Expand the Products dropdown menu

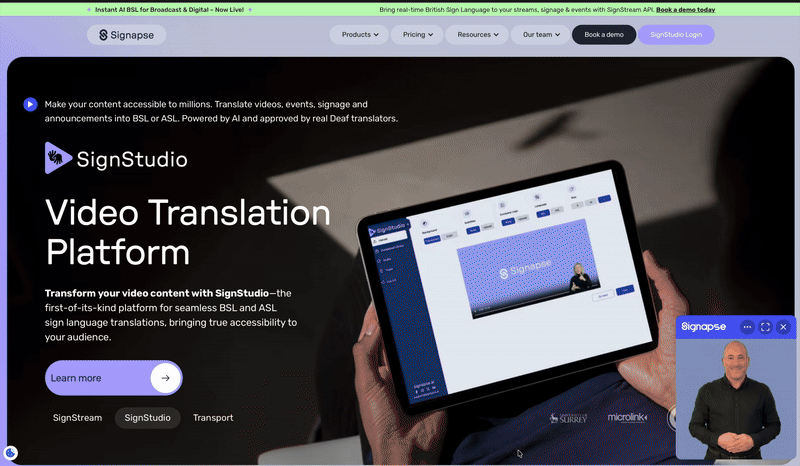pyautogui.click(x=360, y=35)
